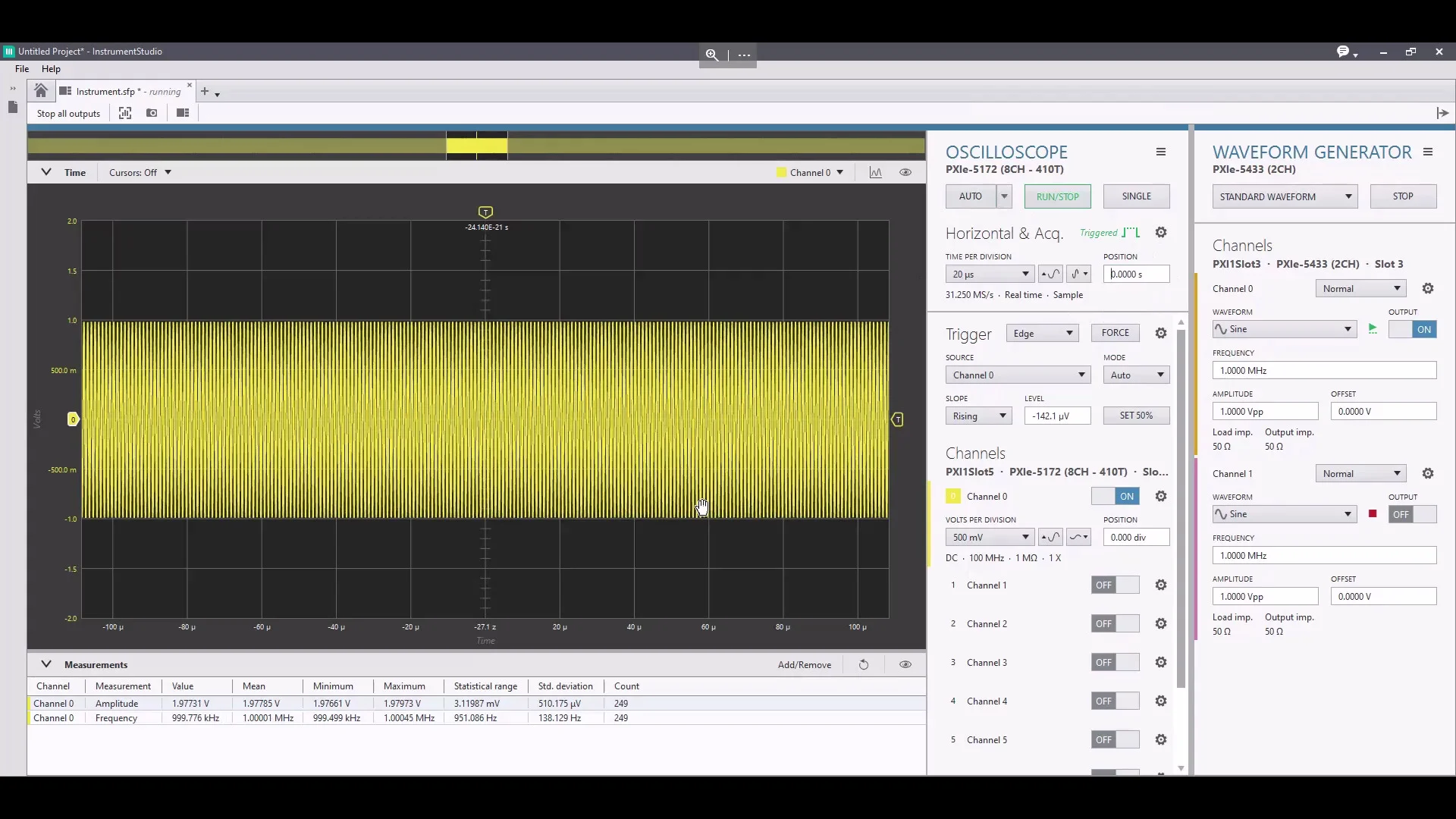This screenshot has width=1456, height=819.
Task: Turn on generator Channel 1 output
Action: pyautogui.click(x=1413, y=515)
